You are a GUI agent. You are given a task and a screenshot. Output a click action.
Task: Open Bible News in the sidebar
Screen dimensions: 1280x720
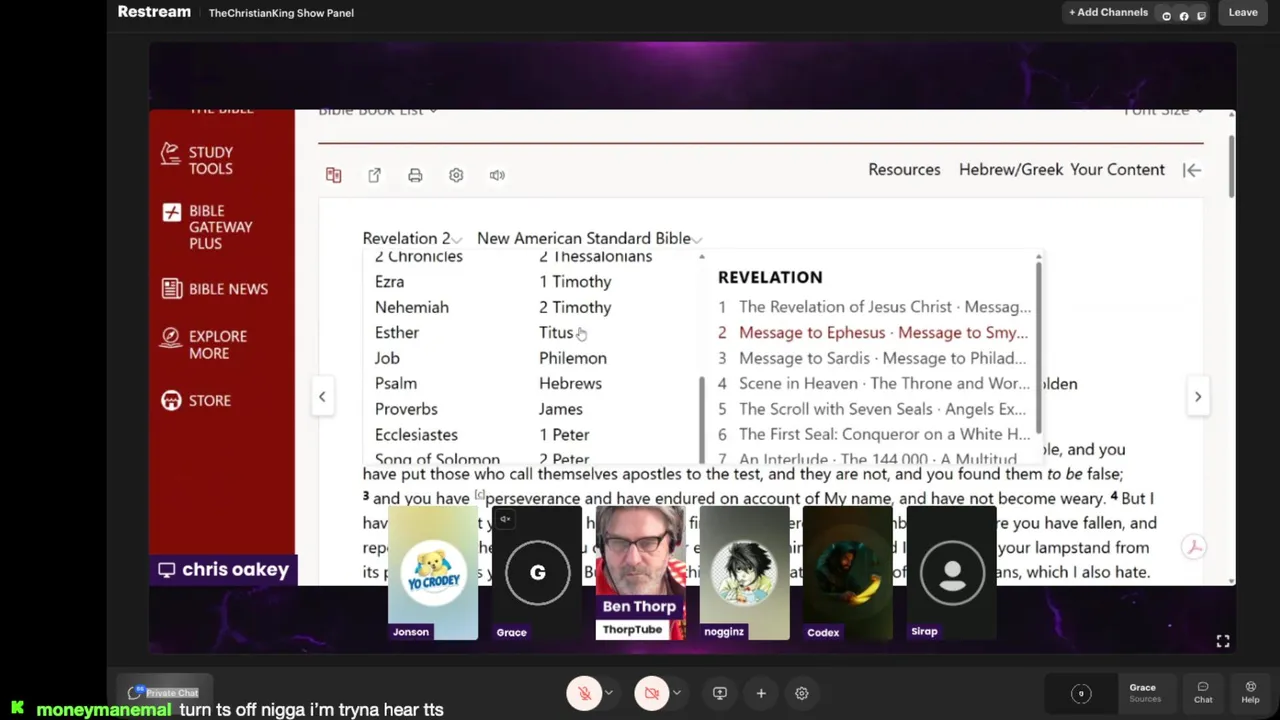215,289
